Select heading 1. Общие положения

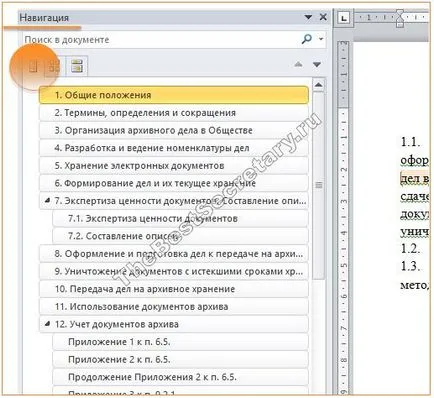(x=174, y=95)
